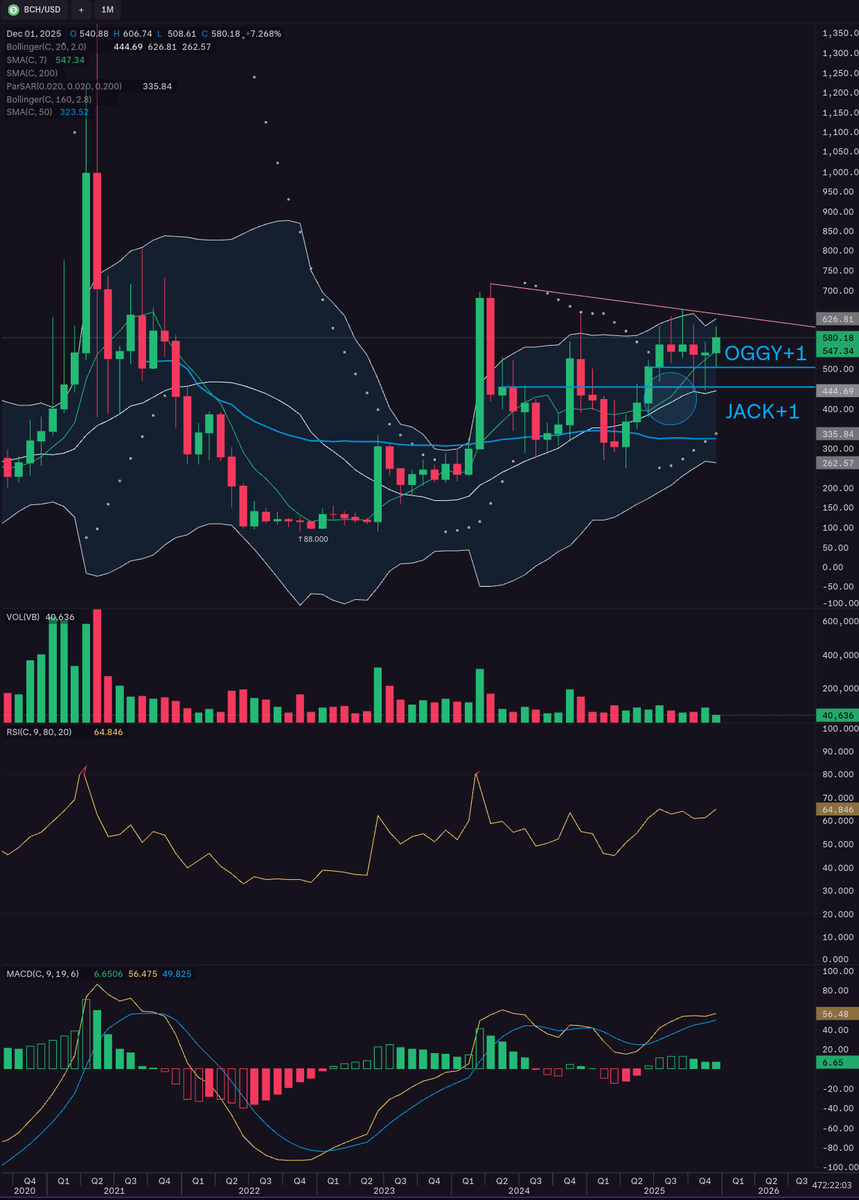Click the 335.84 price tag on axis
This screenshot has height=1200, width=859.
click(836, 434)
